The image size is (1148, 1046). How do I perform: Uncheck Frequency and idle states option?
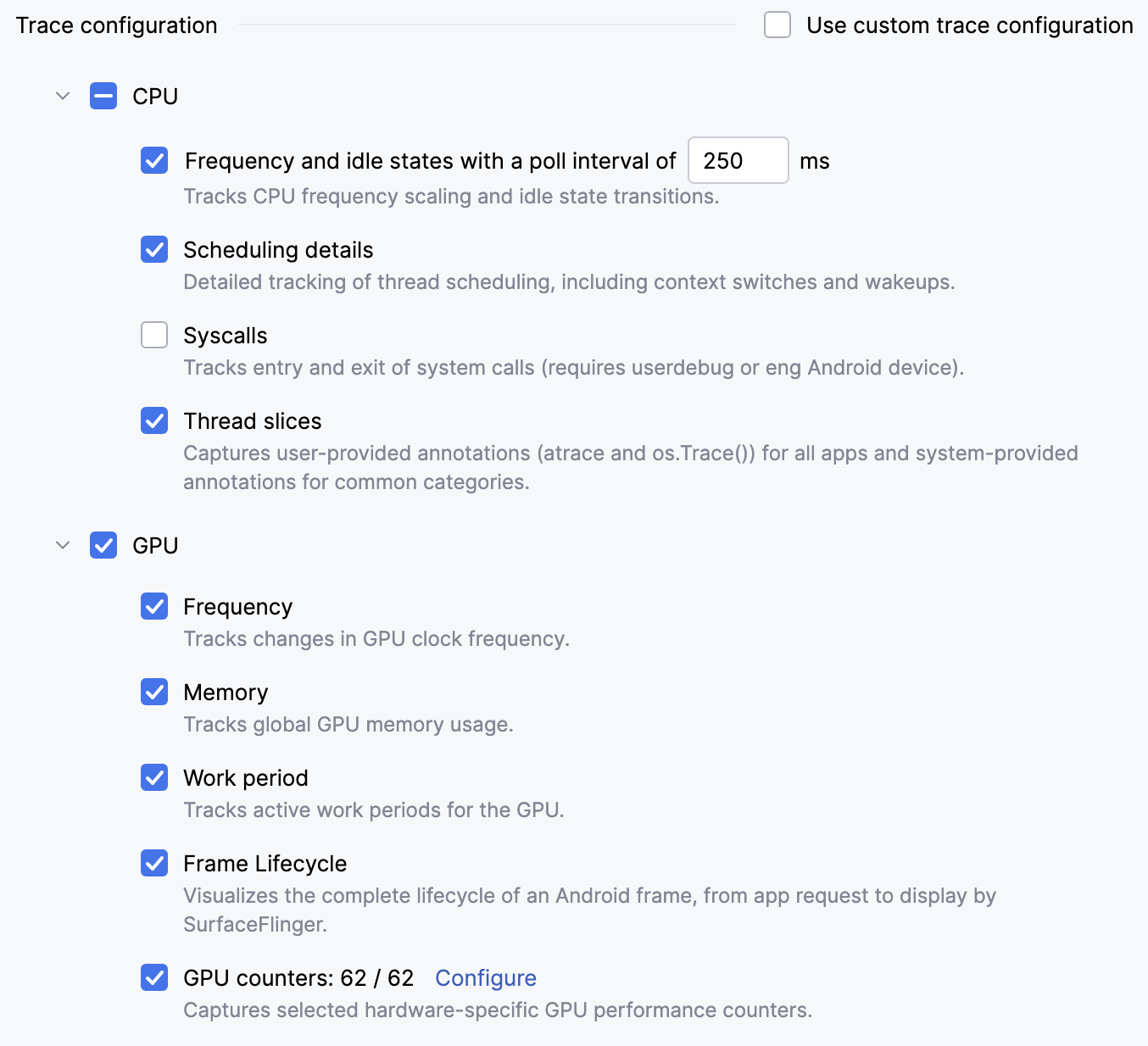154,160
